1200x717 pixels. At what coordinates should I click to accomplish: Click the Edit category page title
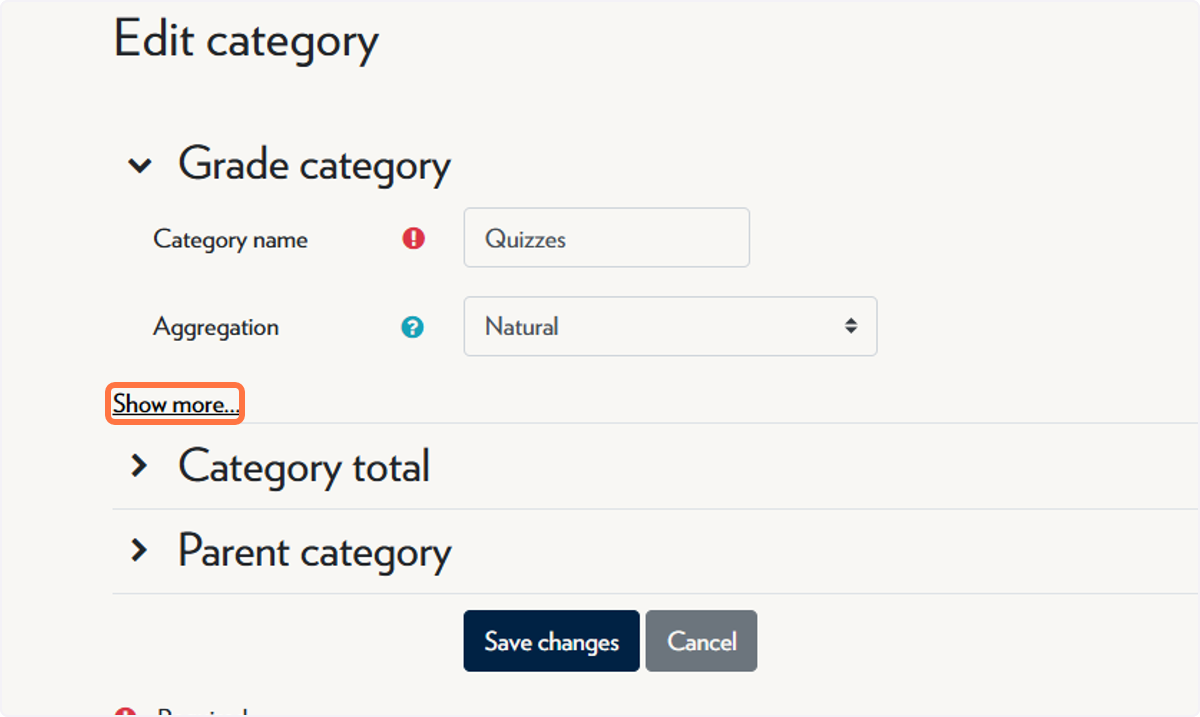point(246,41)
